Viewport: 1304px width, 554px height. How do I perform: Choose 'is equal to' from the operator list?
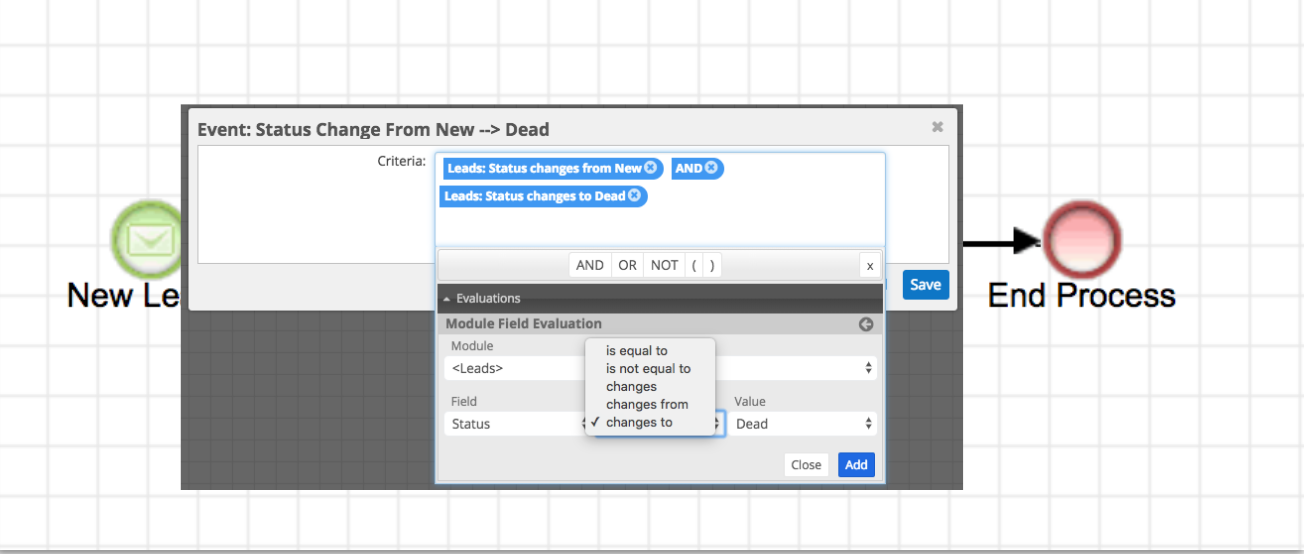[x=636, y=351]
